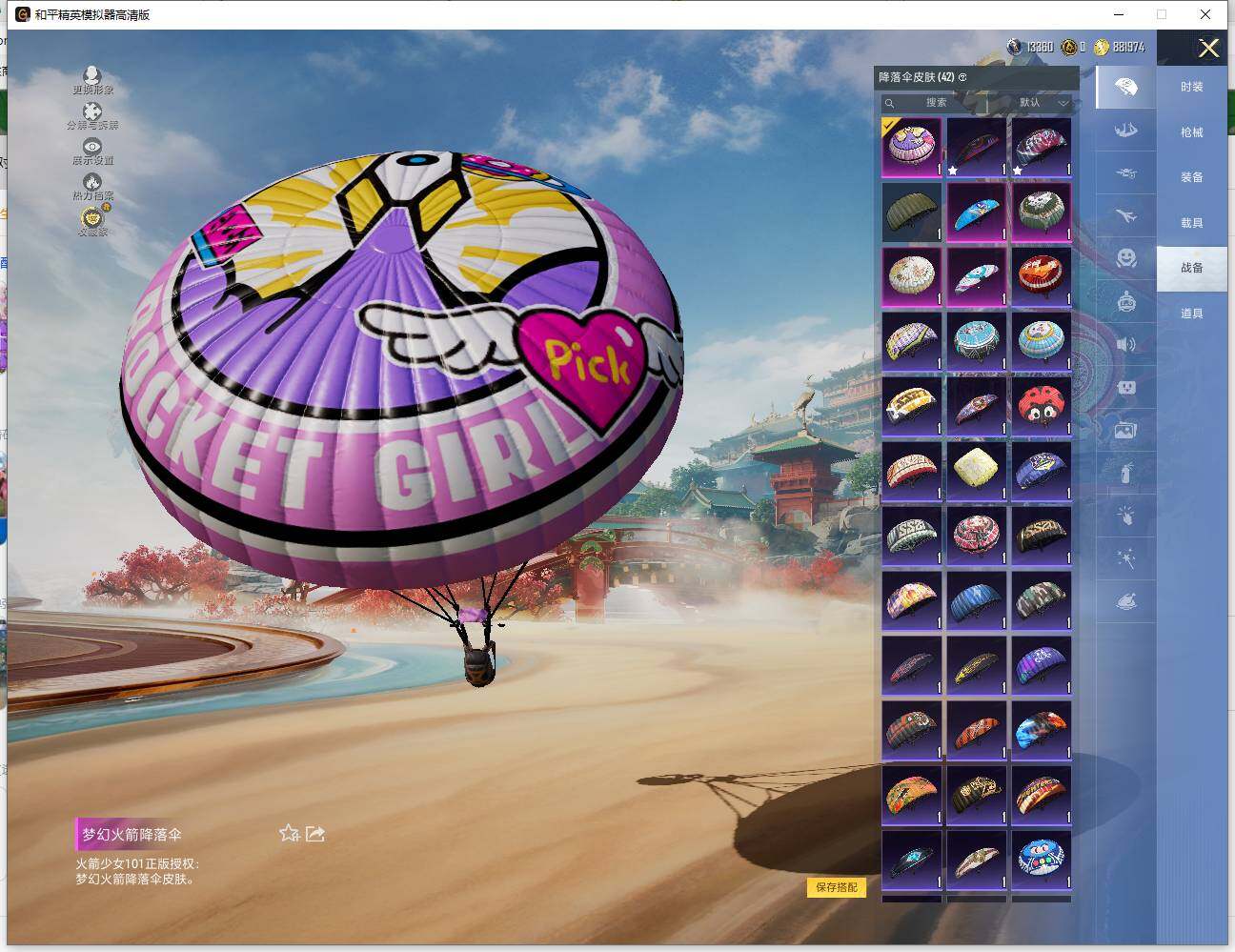Viewport: 1235px width, 952px height.
Task: Open the roast chicken icon category
Action: 1125,602
